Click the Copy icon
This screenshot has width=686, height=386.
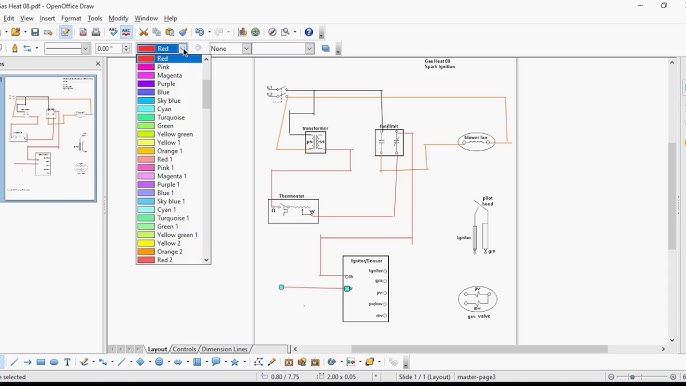[157, 32]
